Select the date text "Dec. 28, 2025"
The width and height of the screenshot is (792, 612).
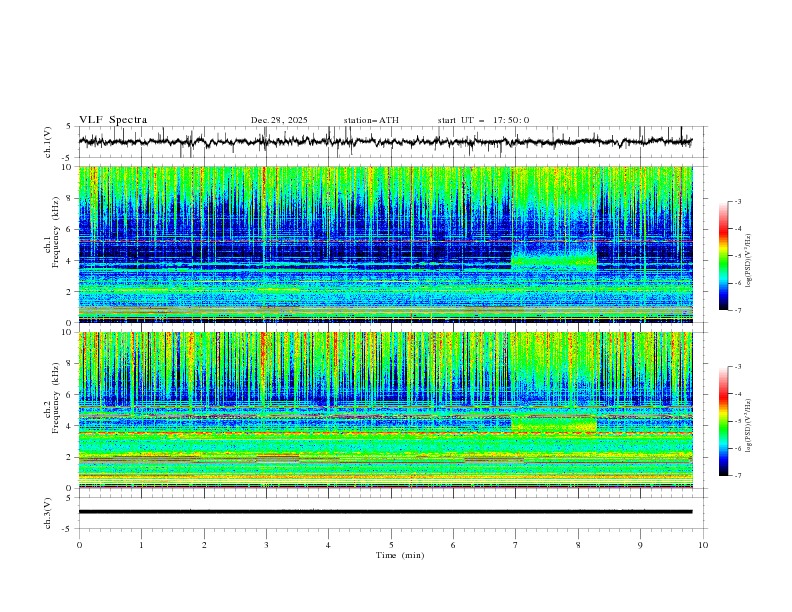click(279, 120)
